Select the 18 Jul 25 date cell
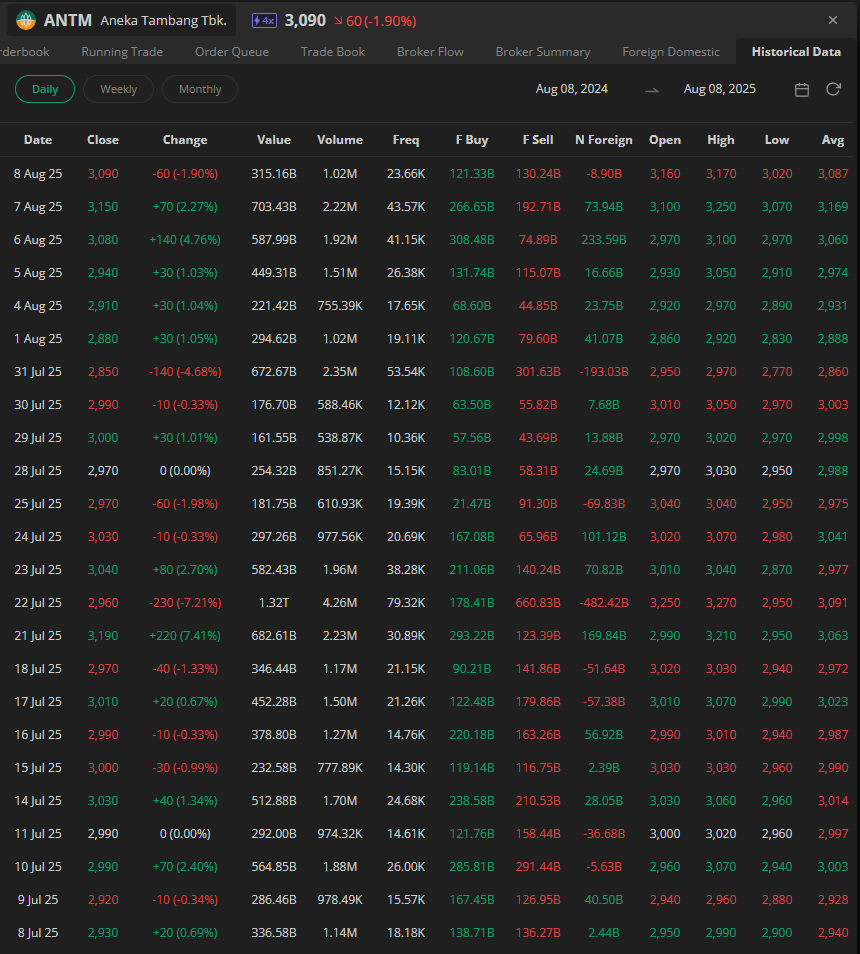The width and height of the screenshot is (860, 954). (x=38, y=669)
